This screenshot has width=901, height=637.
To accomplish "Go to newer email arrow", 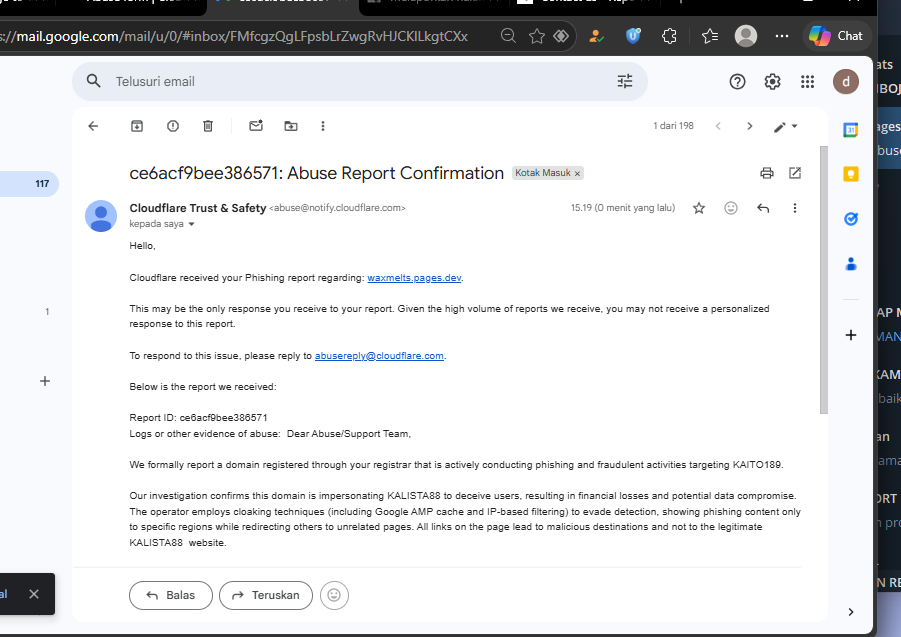I will tap(718, 126).
